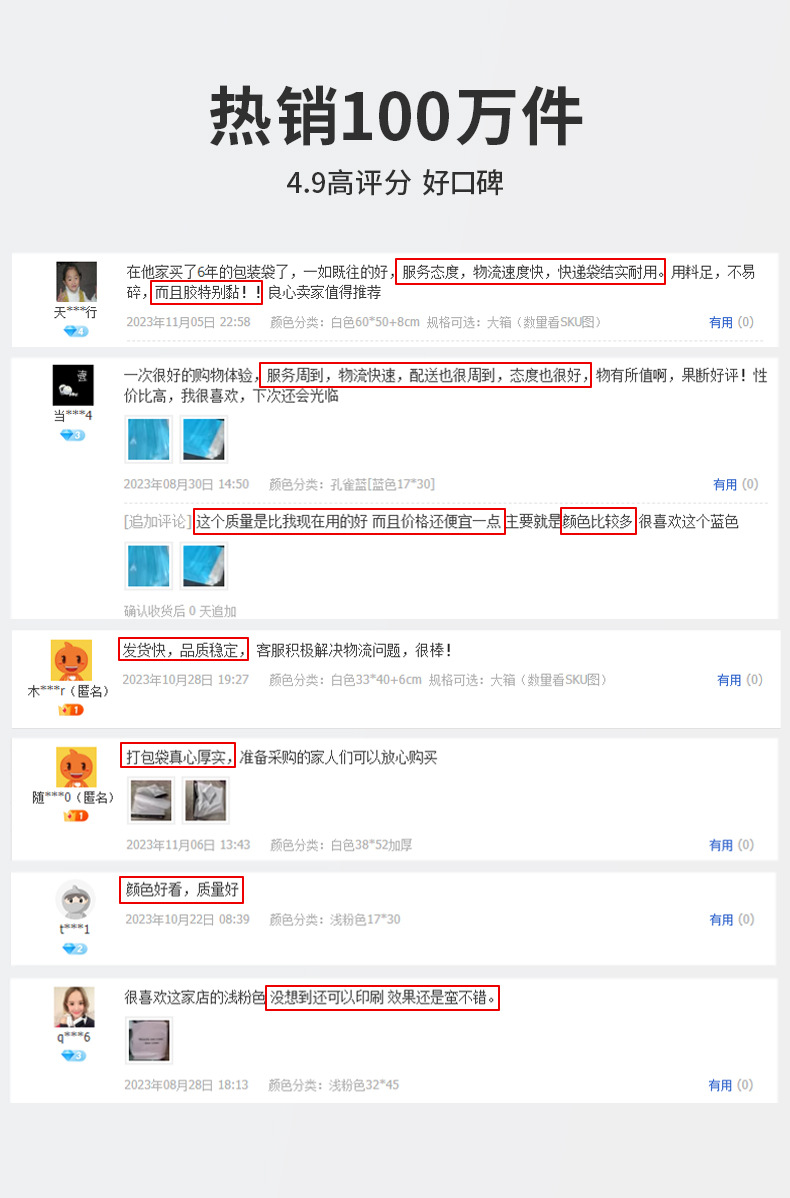This screenshot has width=790, height=1198.
Task: Open first blue bag photo in 当***4 review
Action: (149, 439)
